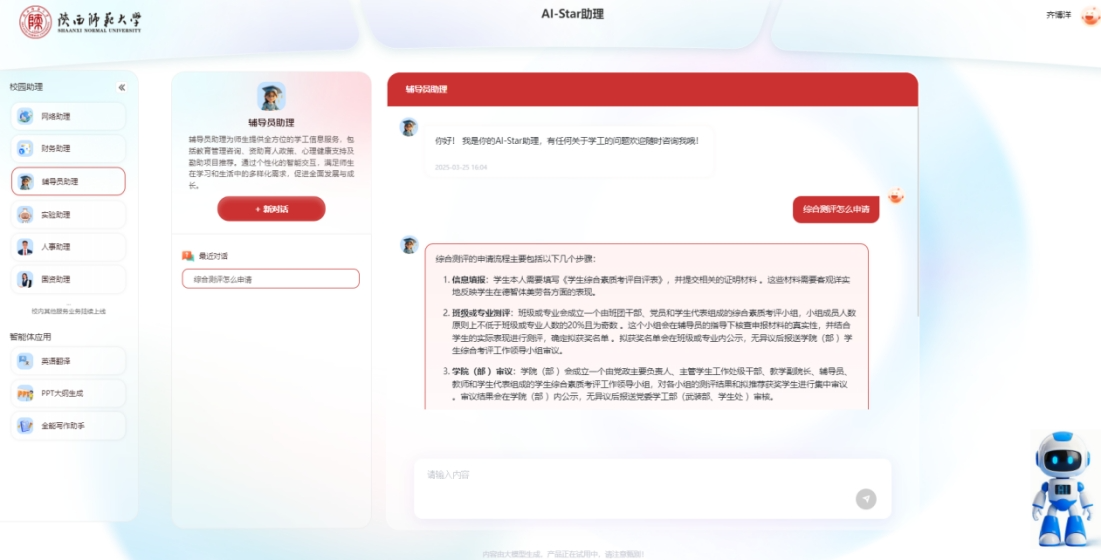Collapse the 校园助理 sidebar with double chevron
1101x560 pixels.
(122, 88)
